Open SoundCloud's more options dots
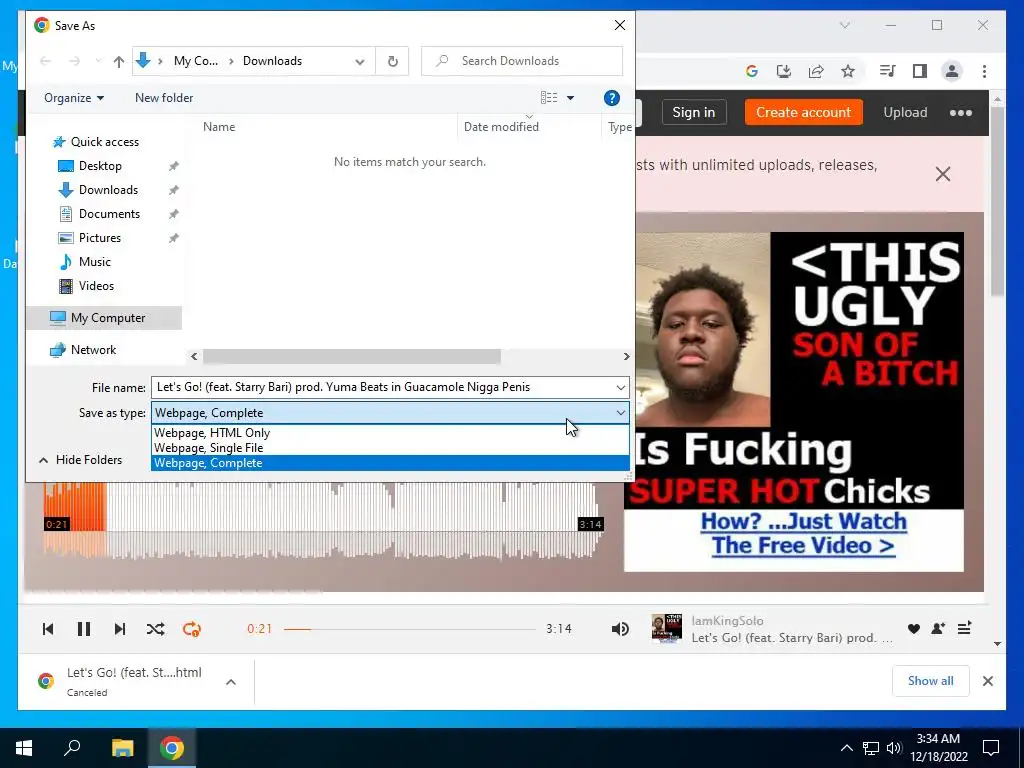1024x768 pixels. 961,112
